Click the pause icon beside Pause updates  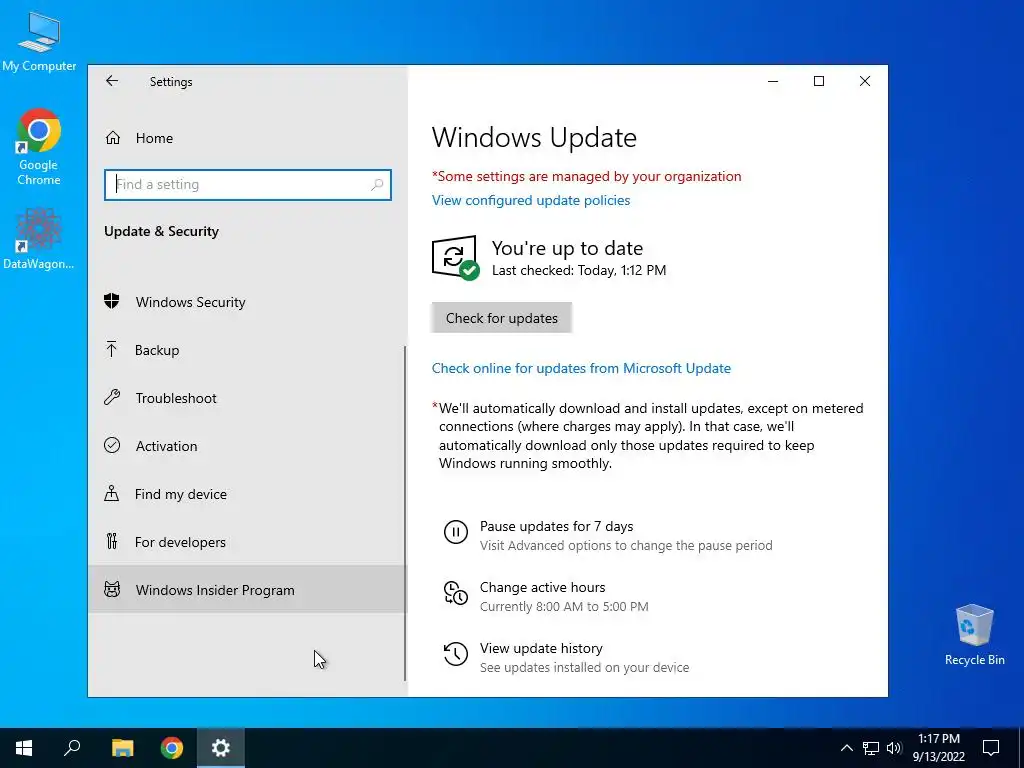point(456,532)
